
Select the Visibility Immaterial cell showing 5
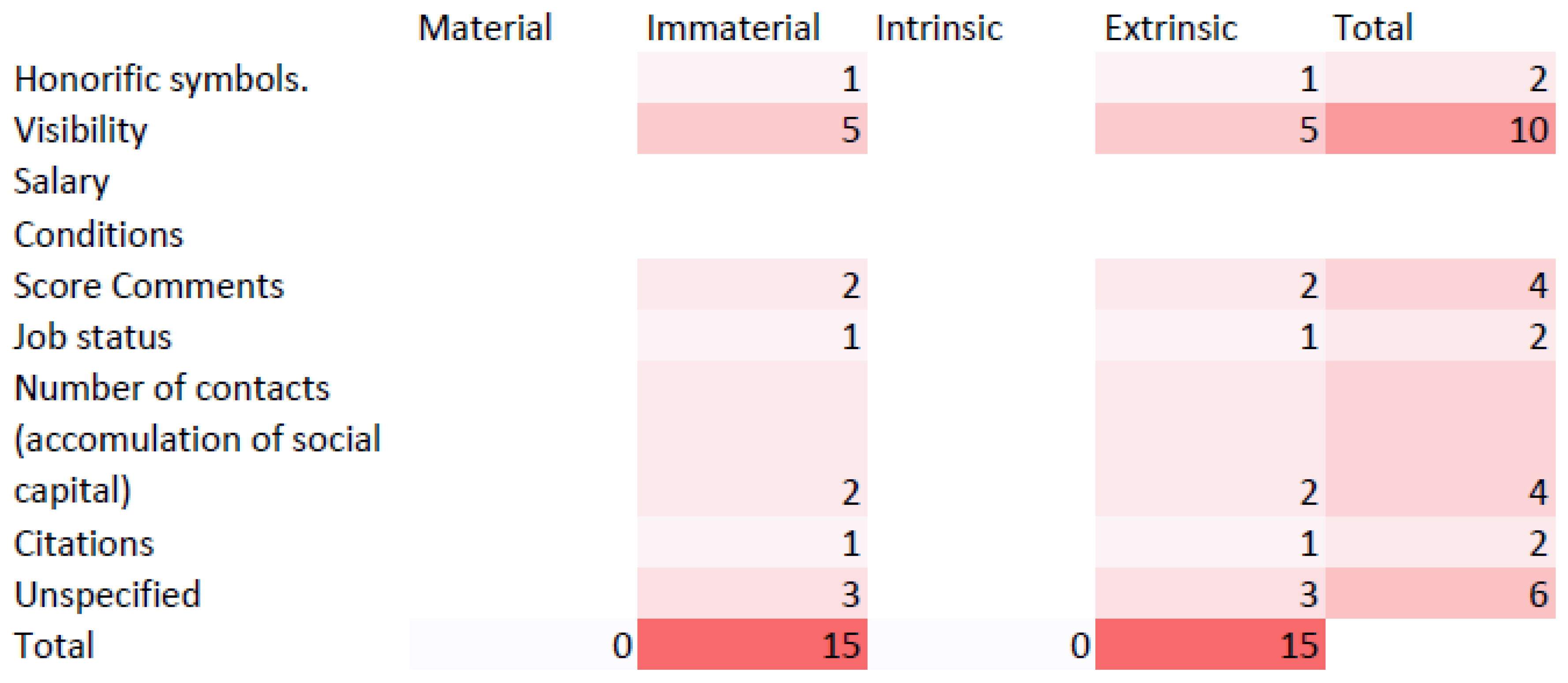click(x=752, y=129)
